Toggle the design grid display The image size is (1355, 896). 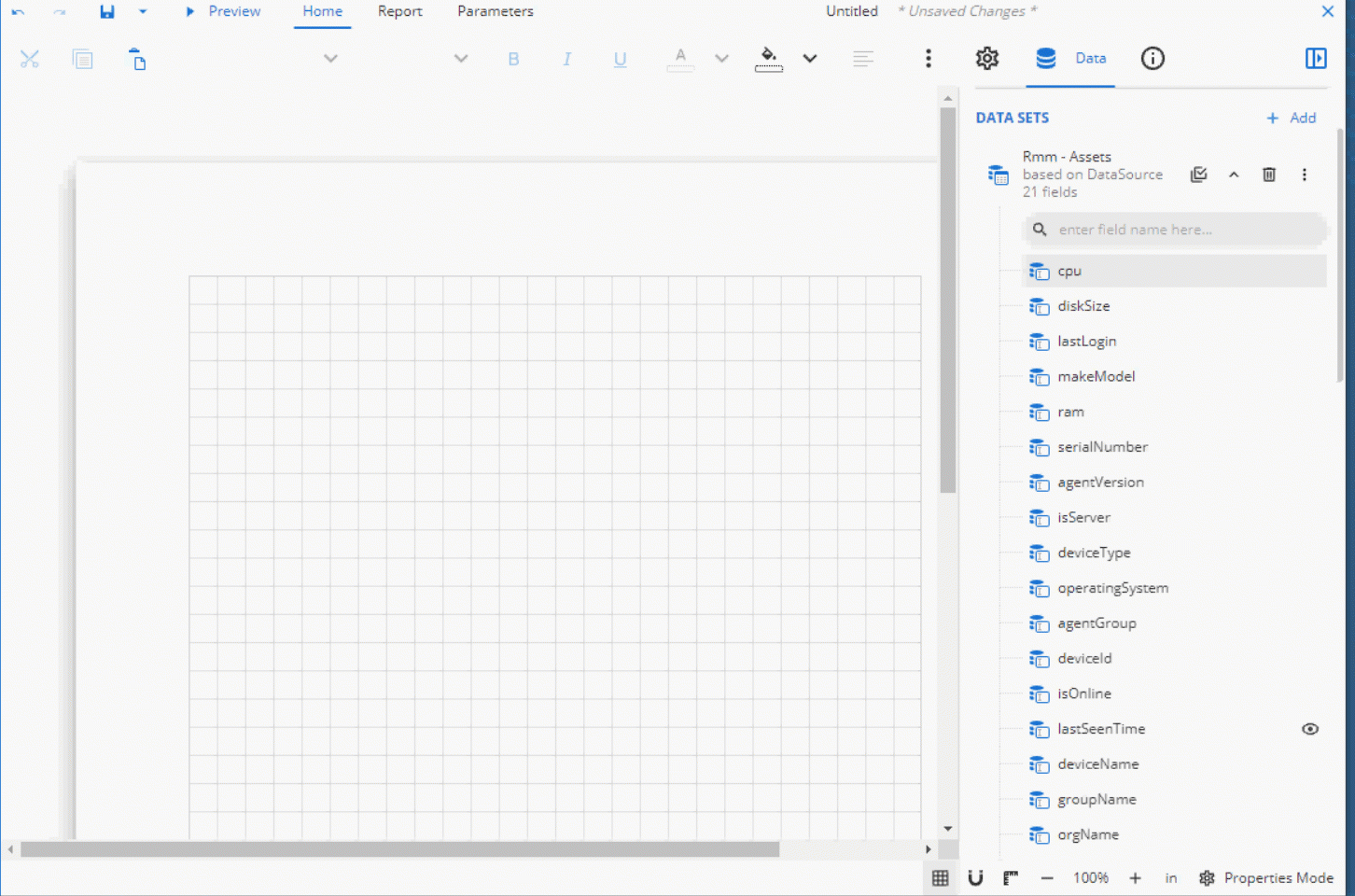(x=940, y=878)
